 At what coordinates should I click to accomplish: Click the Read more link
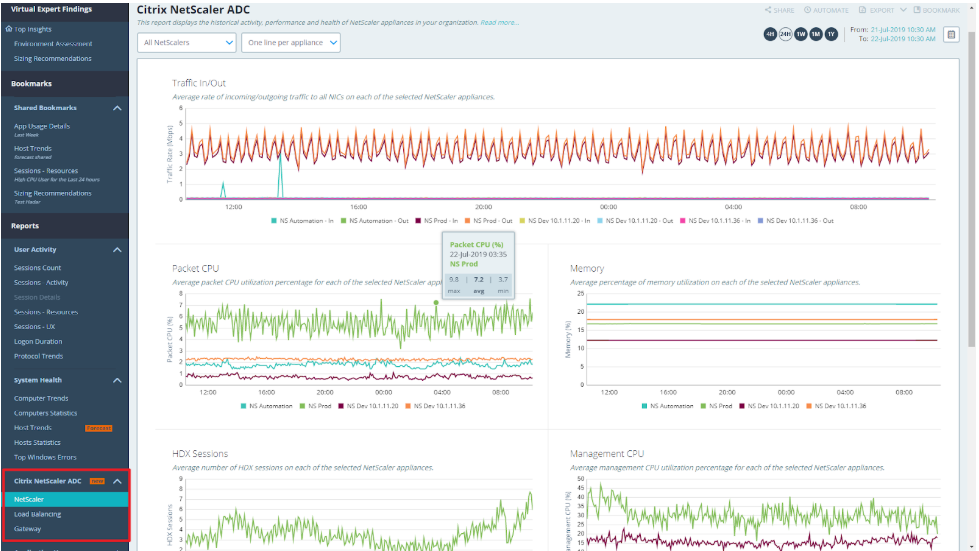[x=499, y=22]
